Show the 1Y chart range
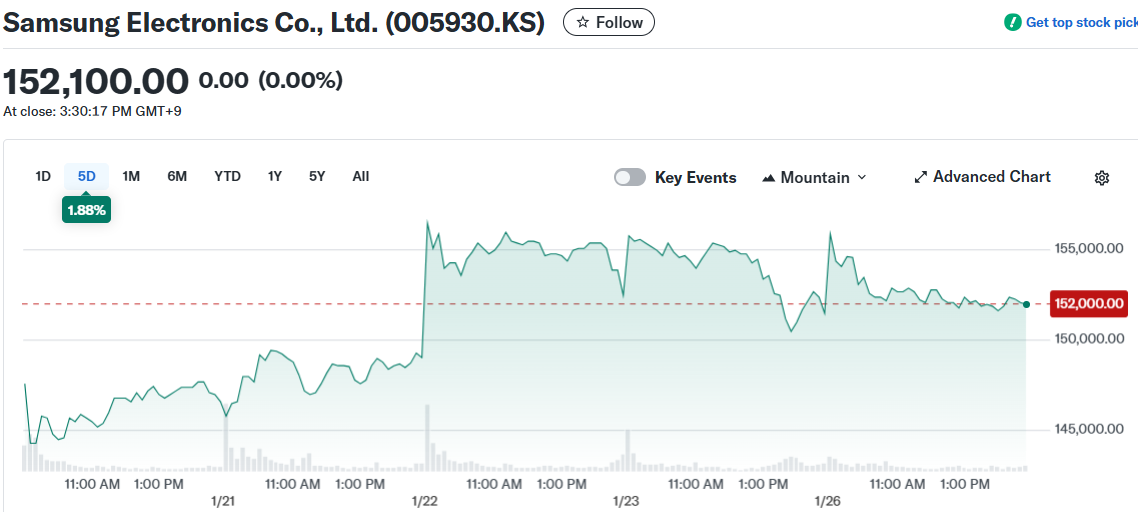 (x=274, y=176)
